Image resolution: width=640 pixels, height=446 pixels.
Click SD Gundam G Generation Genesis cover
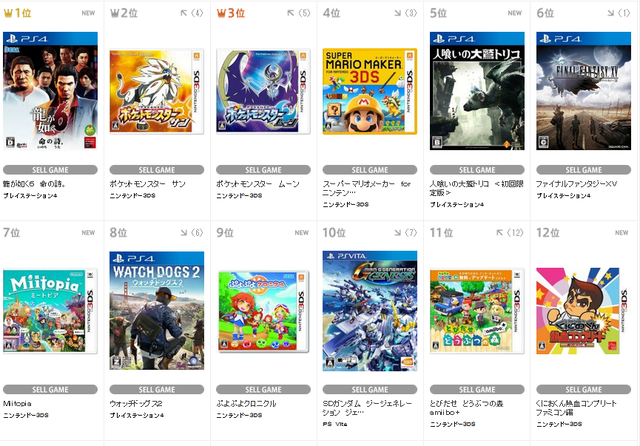click(370, 311)
